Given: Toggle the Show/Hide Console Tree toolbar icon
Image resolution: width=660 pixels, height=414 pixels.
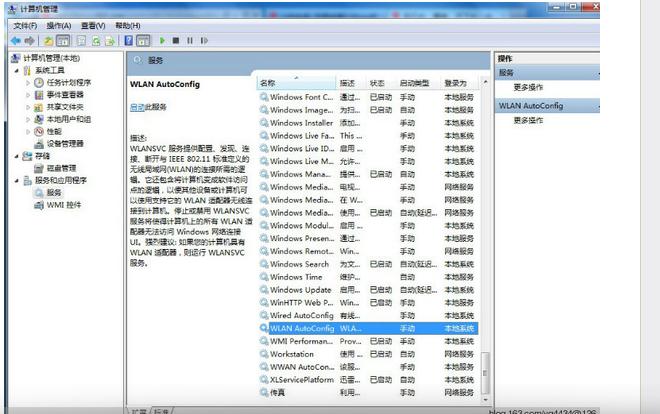Looking at the screenshot, I should 63,41.
